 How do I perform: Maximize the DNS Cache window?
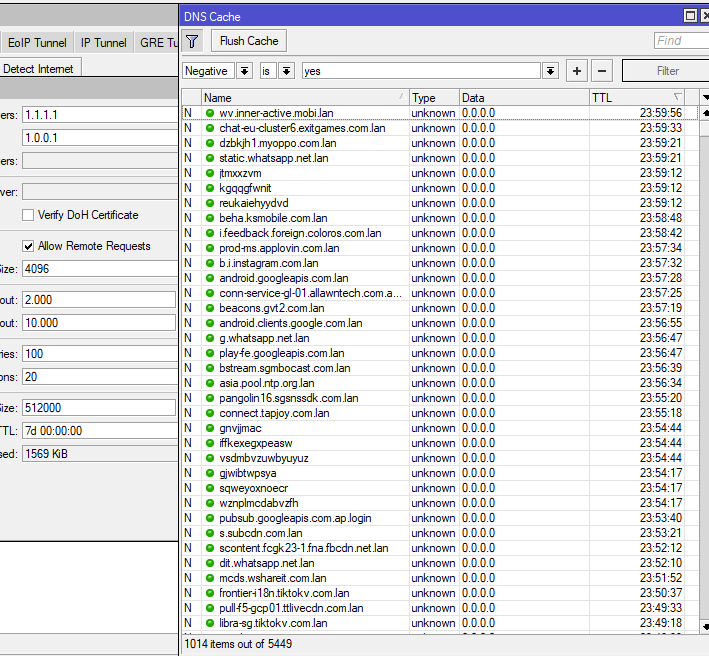point(690,16)
